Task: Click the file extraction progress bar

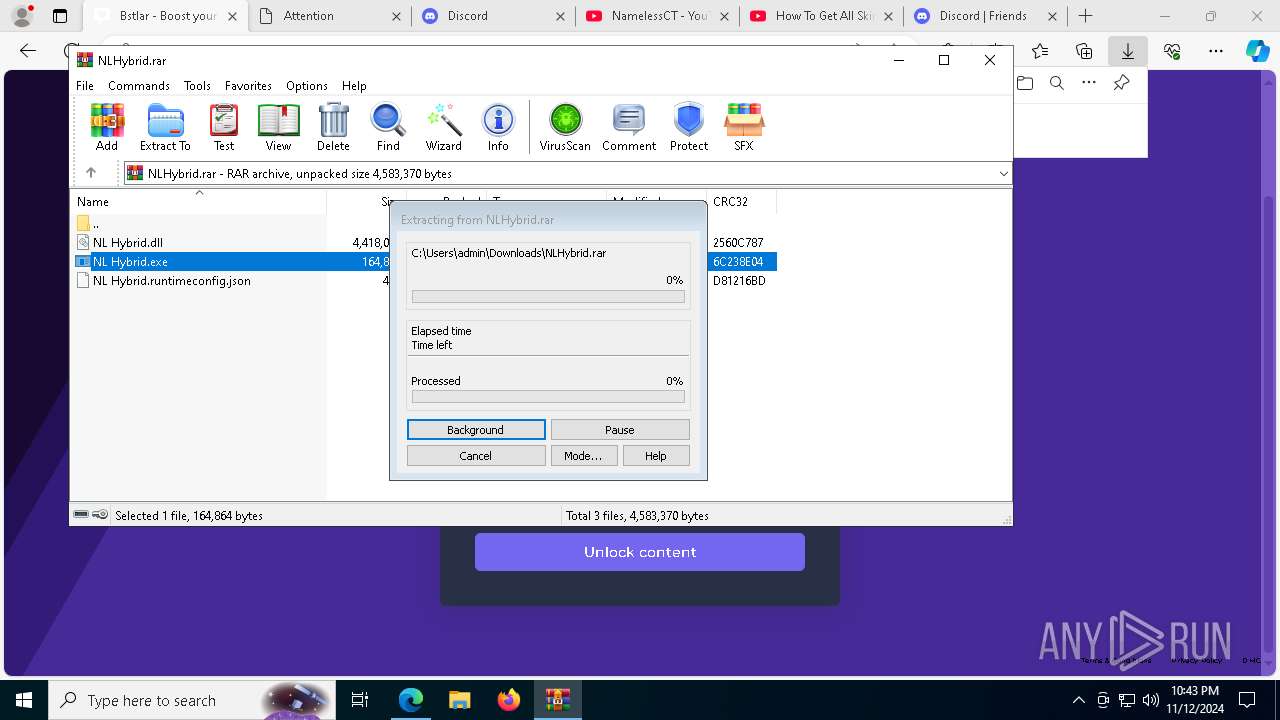Action: 548,297
